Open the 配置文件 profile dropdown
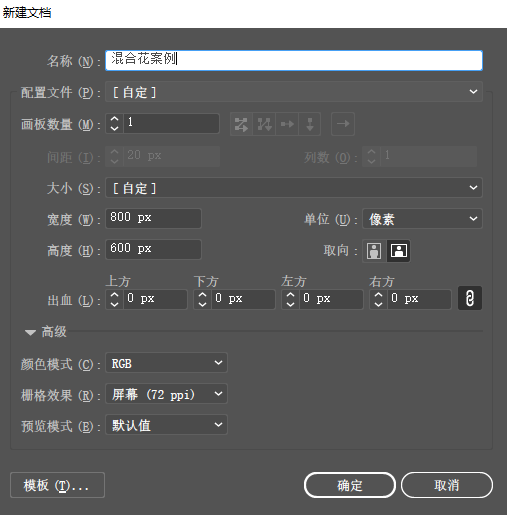 294,92
